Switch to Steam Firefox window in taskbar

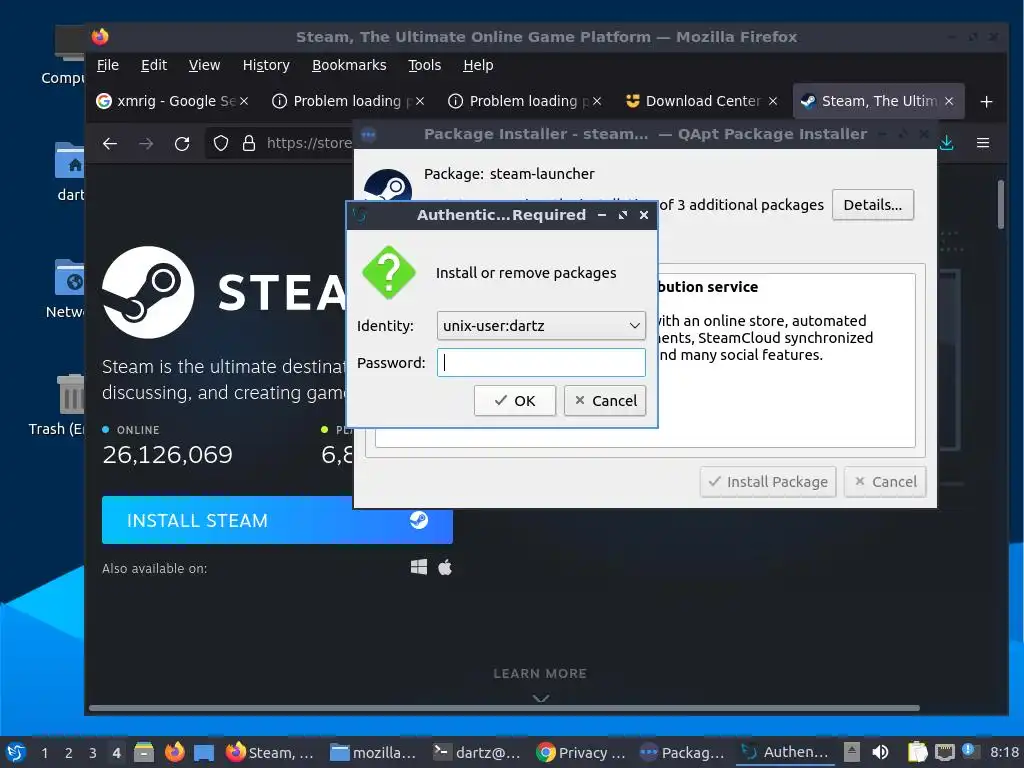[270, 752]
